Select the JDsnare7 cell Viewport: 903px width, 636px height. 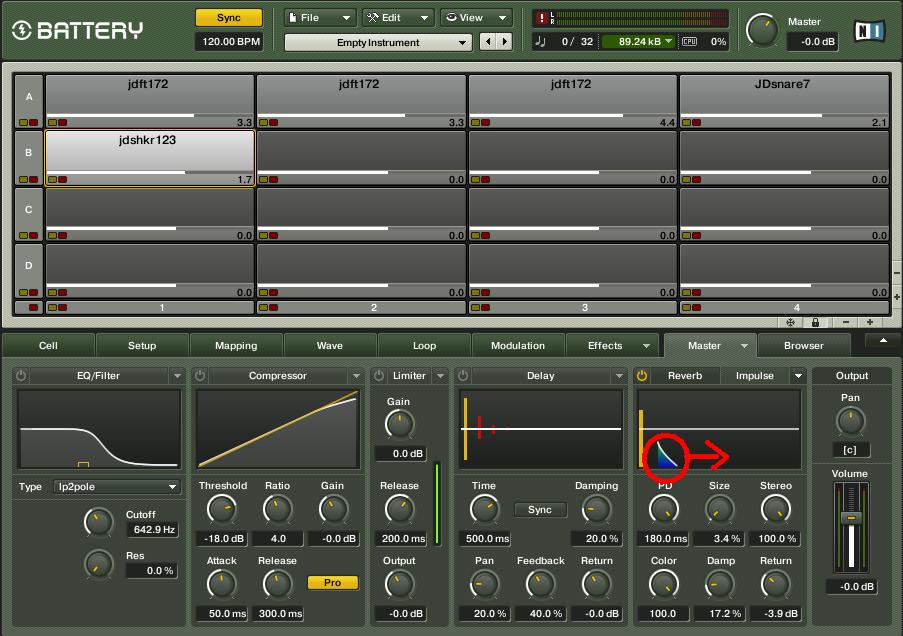click(x=784, y=101)
